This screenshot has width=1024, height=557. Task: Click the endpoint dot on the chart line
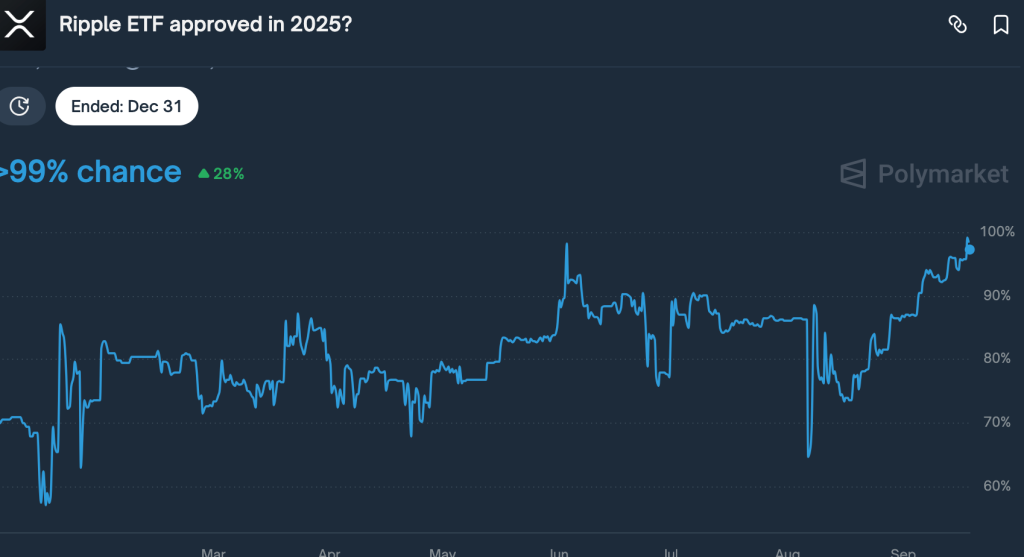click(x=969, y=249)
